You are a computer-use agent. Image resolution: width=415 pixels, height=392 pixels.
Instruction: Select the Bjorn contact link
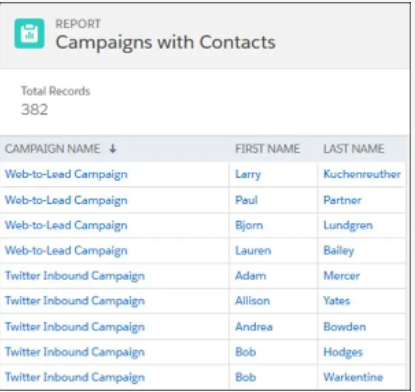249,225
